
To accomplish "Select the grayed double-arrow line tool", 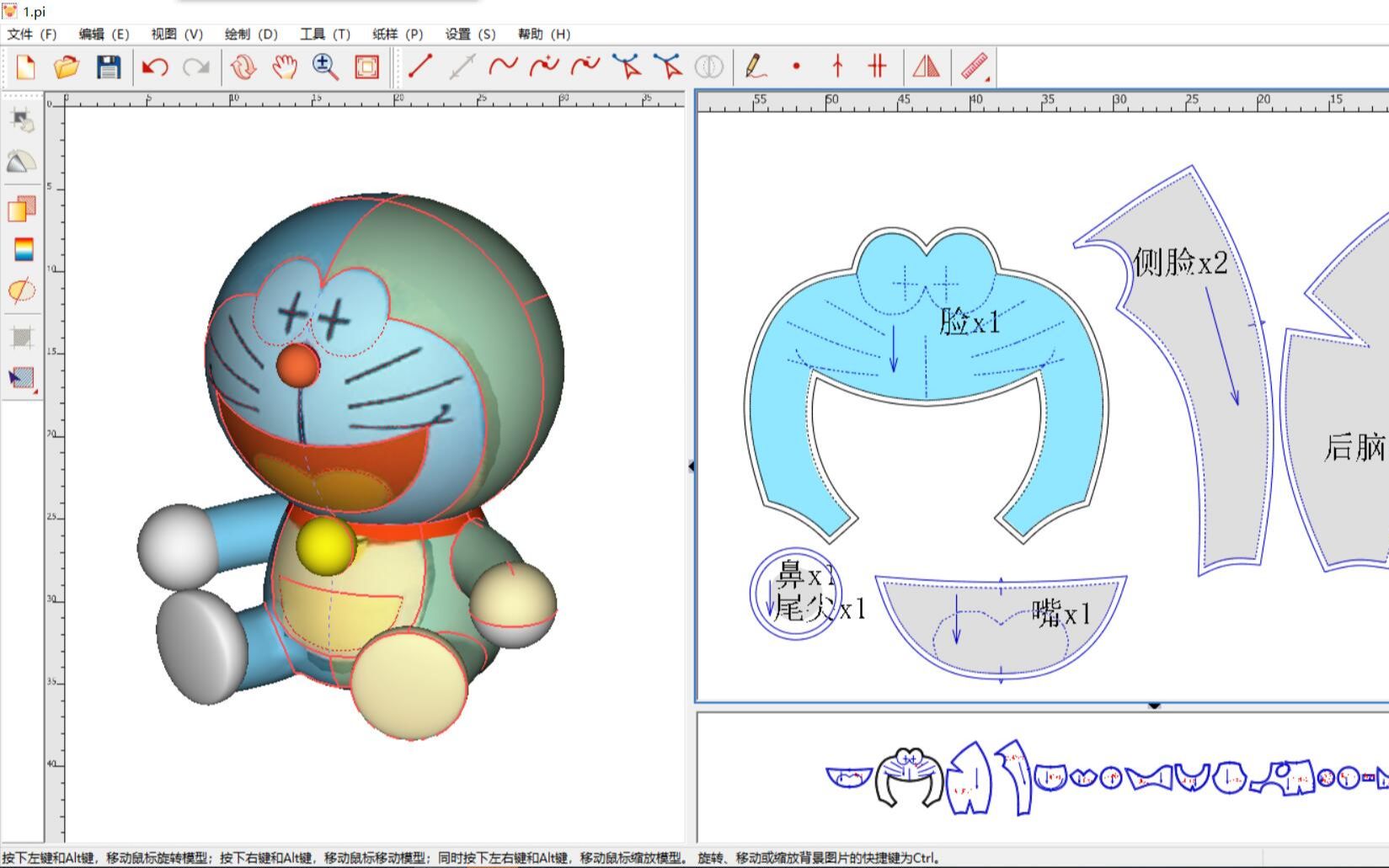I will [x=462, y=67].
